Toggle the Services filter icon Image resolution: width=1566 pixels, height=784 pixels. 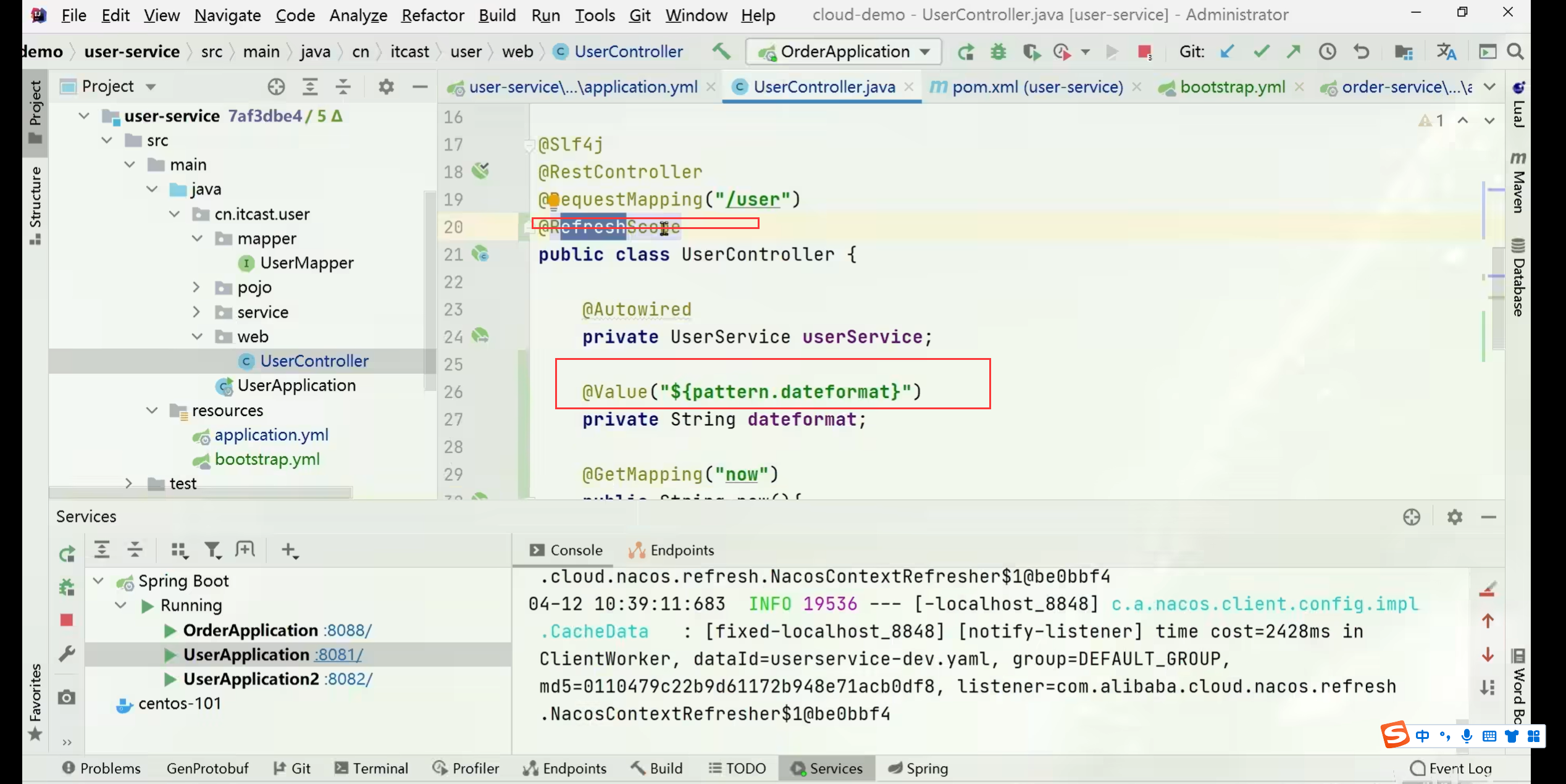click(212, 550)
